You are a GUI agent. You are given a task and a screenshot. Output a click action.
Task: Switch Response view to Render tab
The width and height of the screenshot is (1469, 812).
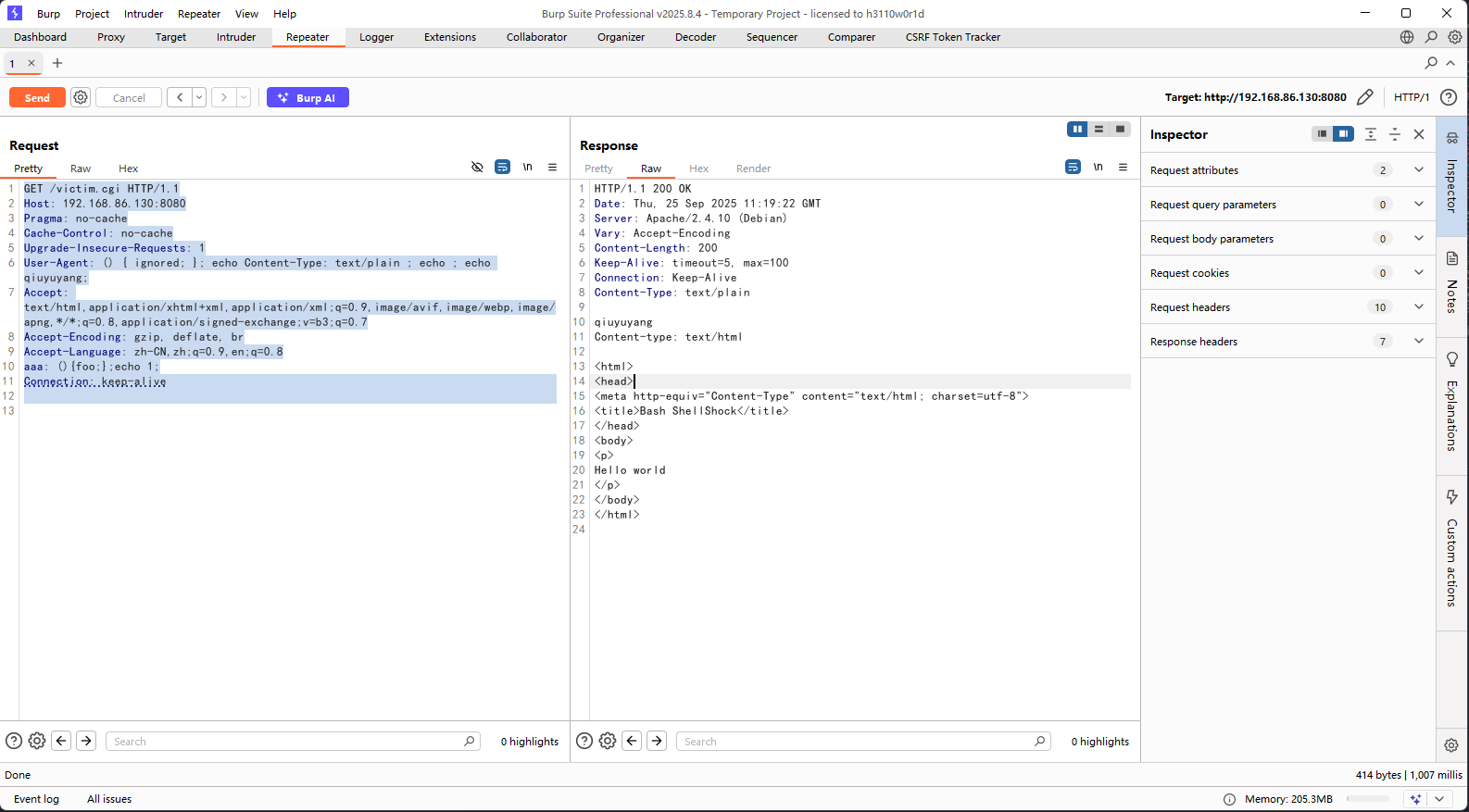coord(753,169)
